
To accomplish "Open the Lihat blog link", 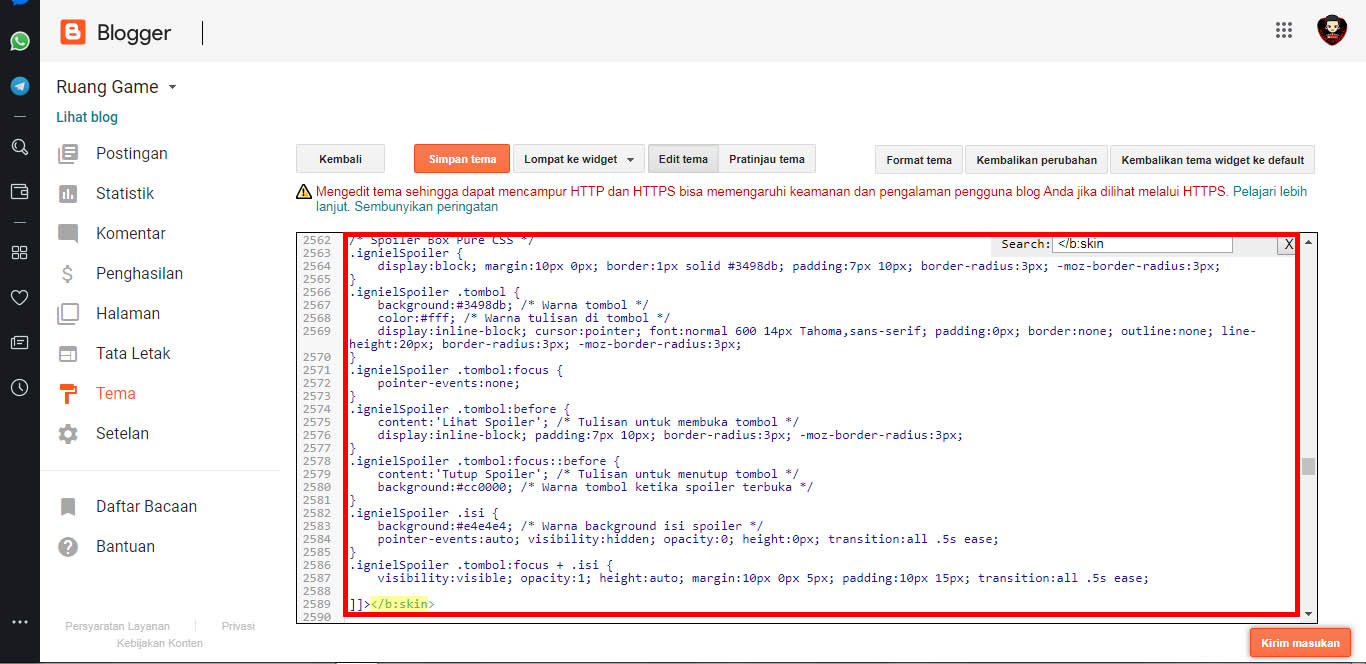I will coord(87,117).
